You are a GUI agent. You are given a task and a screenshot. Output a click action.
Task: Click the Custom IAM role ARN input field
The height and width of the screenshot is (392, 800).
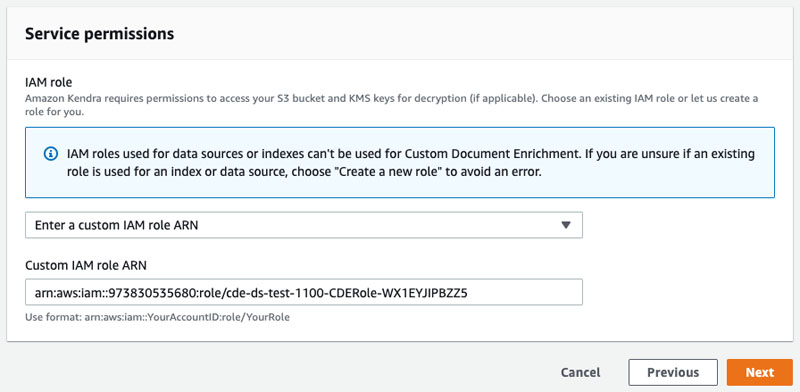(x=304, y=292)
